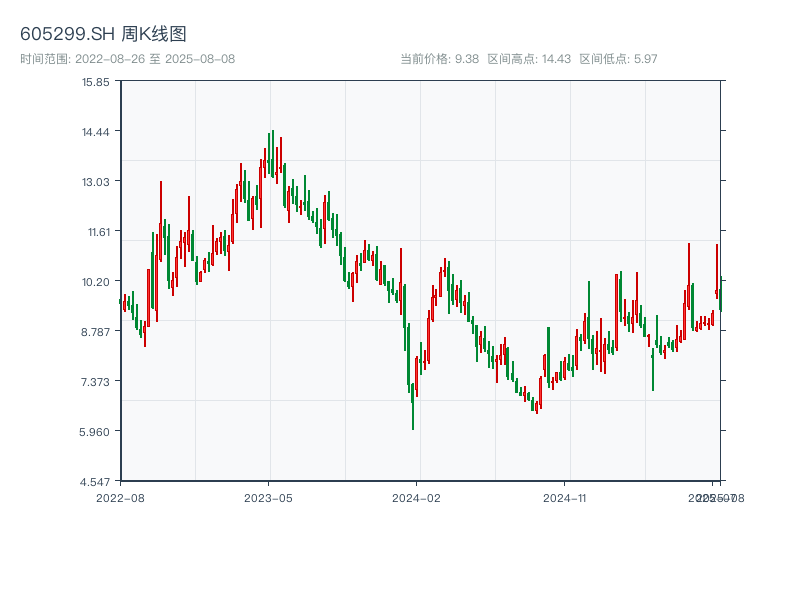Click the x-axis label 2023-05

click(268, 498)
